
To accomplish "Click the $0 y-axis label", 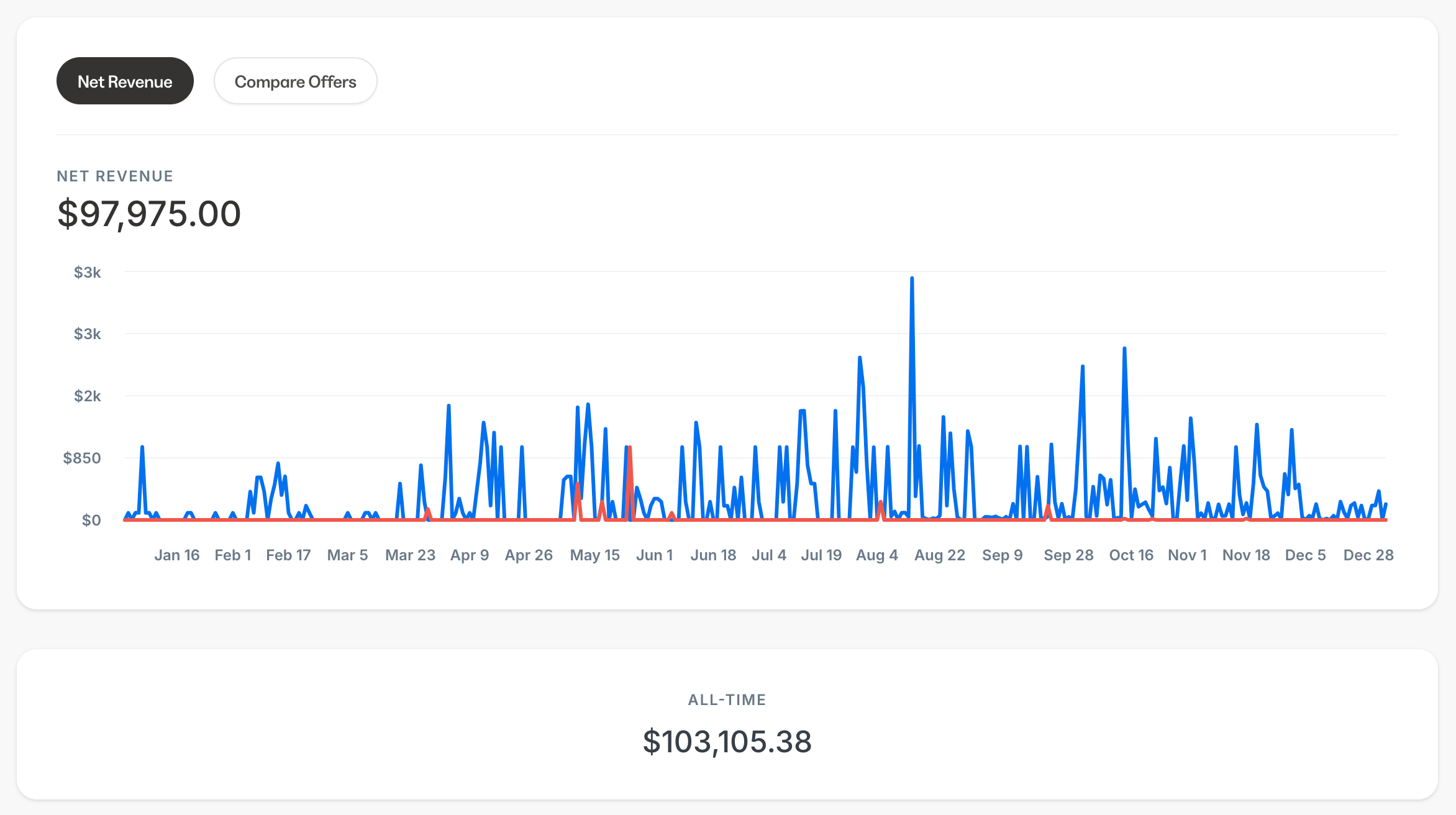I will (x=91, y=521).
